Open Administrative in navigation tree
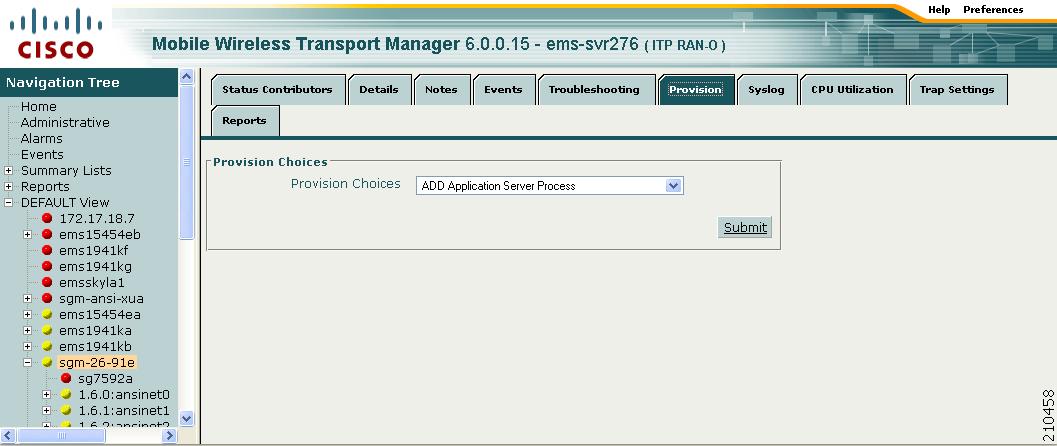The height and width of the screenshot is (446, 1057). click(x=65, y=123)
